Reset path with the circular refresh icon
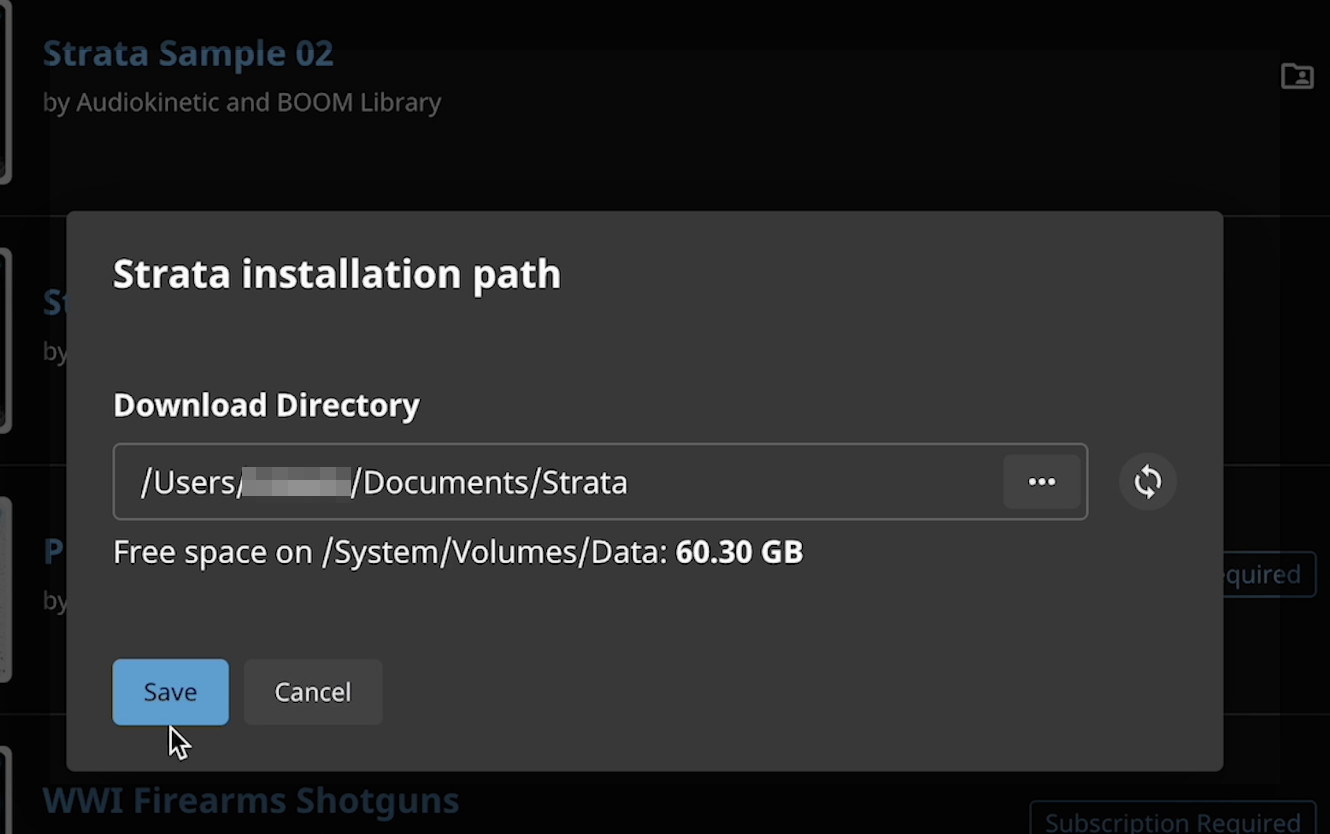 pyautogui.click(x=1148, y=482)
